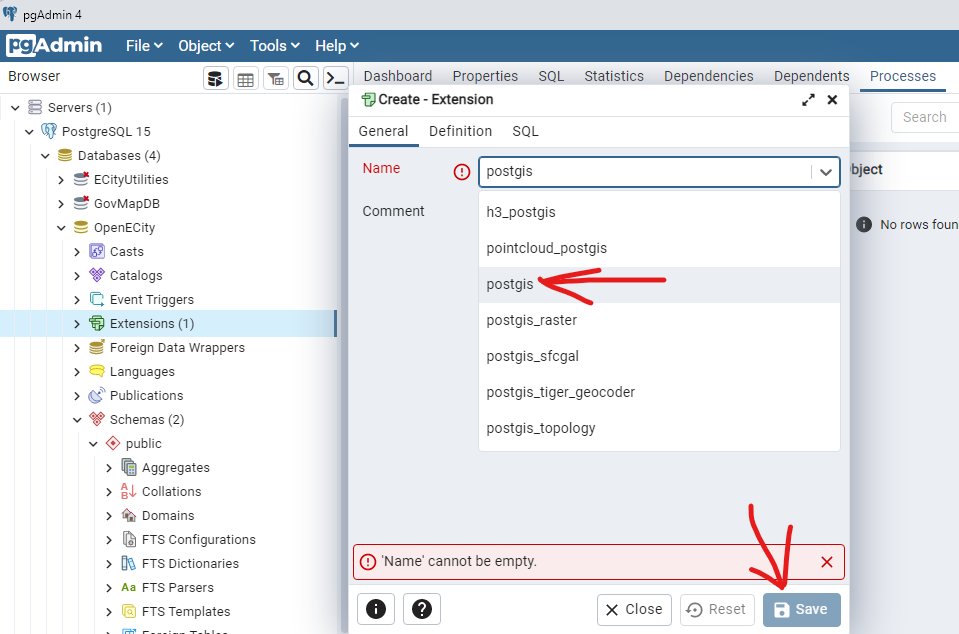The height and width of the screenshot is (634, 959).
Task: Switch to the Definition tab
Action: 461,131
